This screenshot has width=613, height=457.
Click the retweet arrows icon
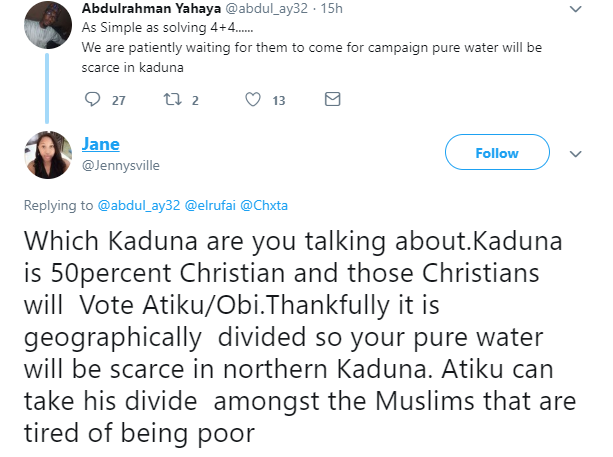pos(172,100)
